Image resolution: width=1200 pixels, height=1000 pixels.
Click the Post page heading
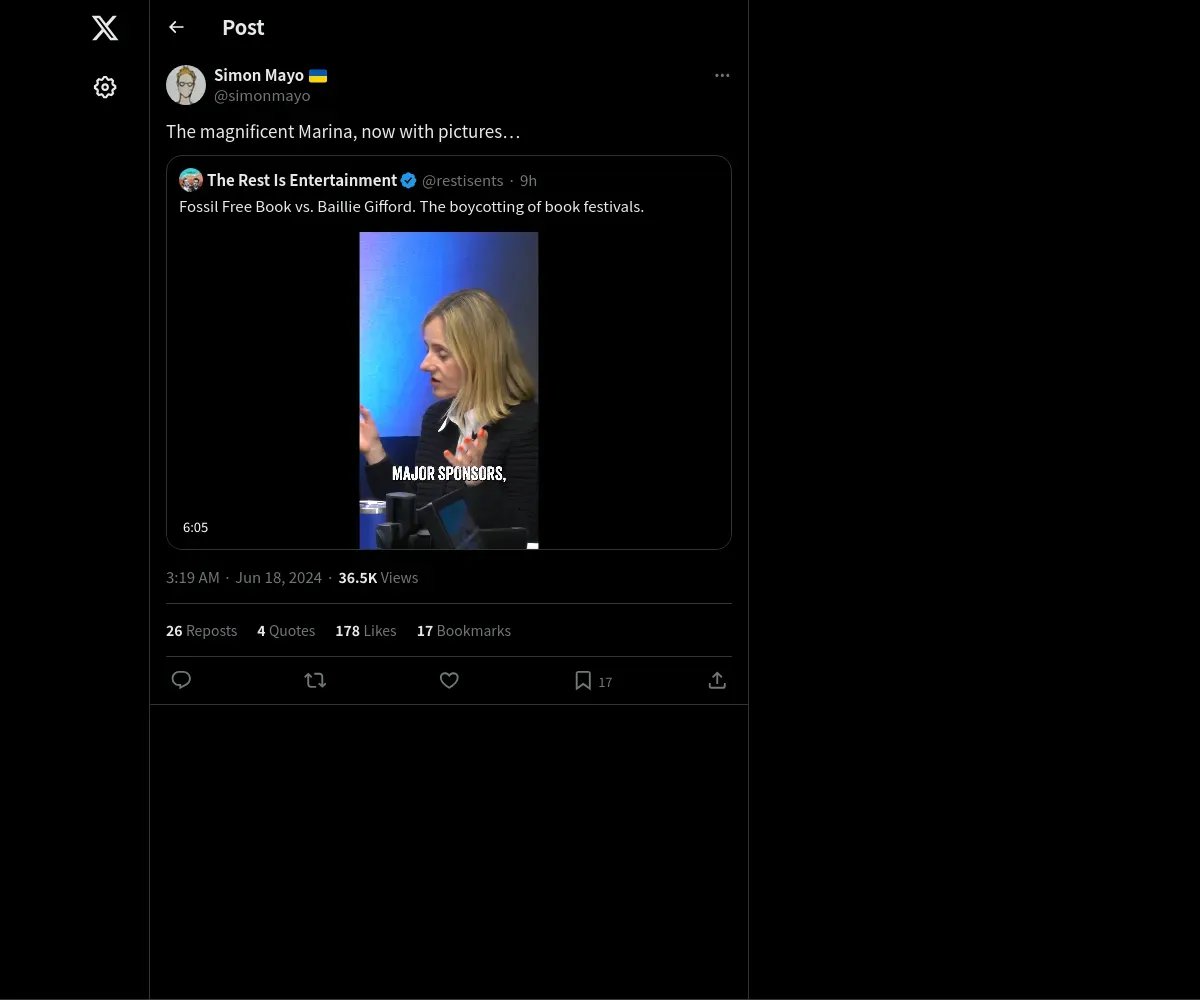click(x=243, y=27)
